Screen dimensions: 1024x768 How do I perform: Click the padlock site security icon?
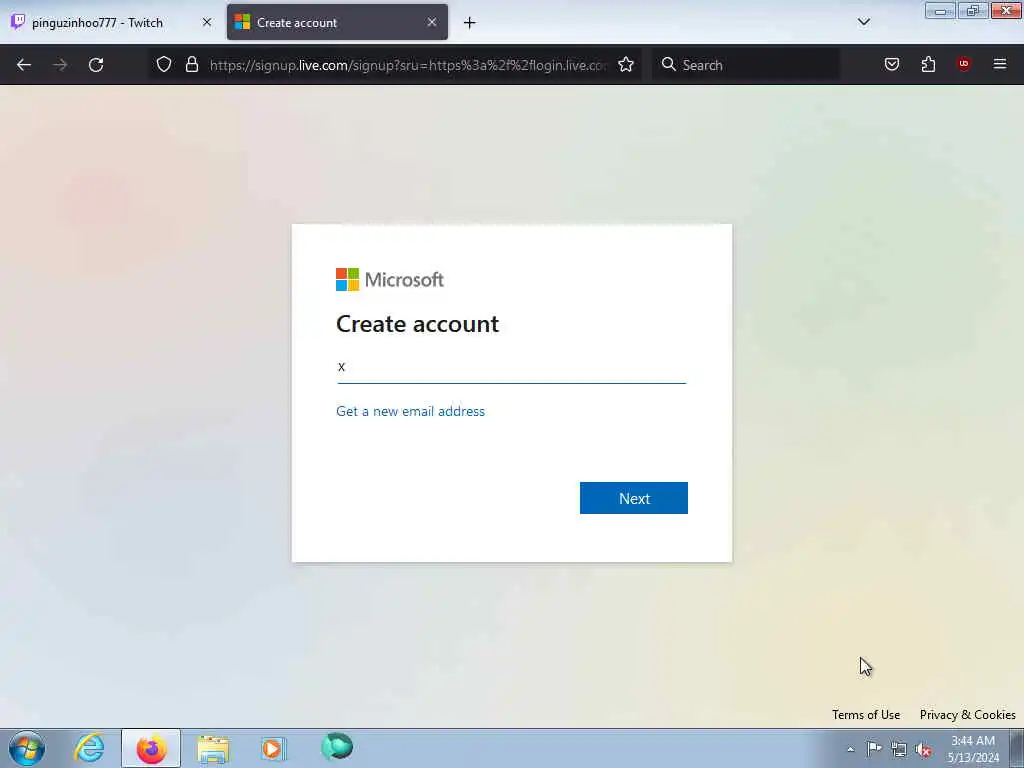click(191, 64)
